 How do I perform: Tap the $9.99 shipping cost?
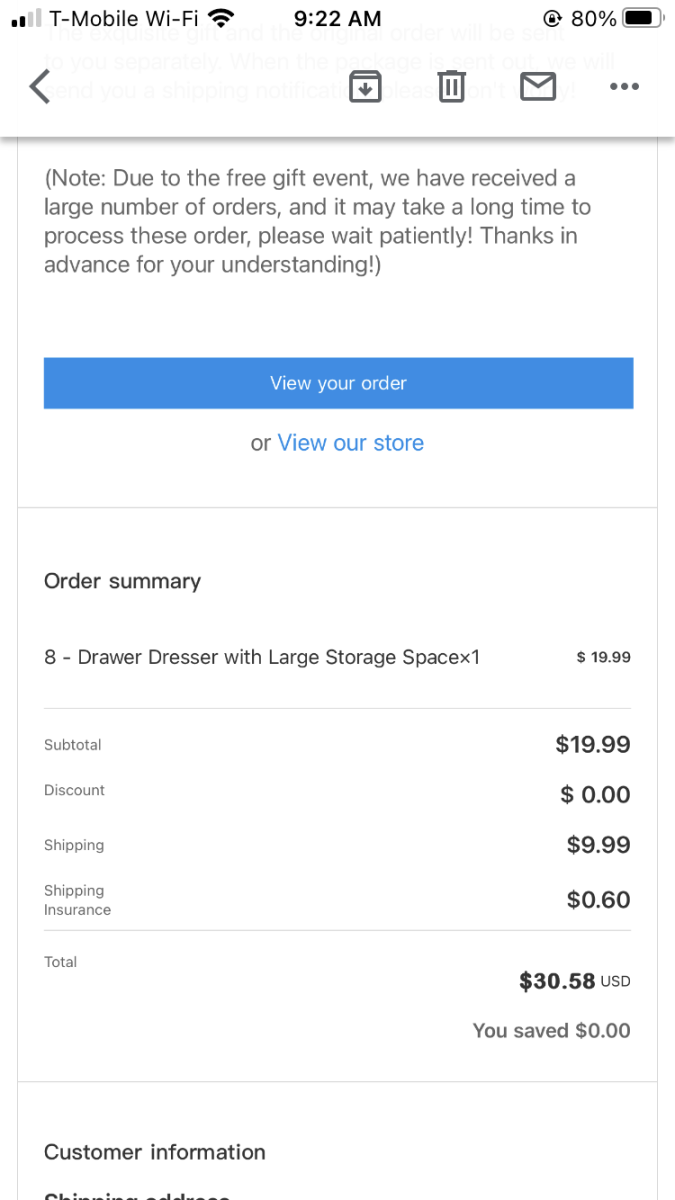[598, 845]
